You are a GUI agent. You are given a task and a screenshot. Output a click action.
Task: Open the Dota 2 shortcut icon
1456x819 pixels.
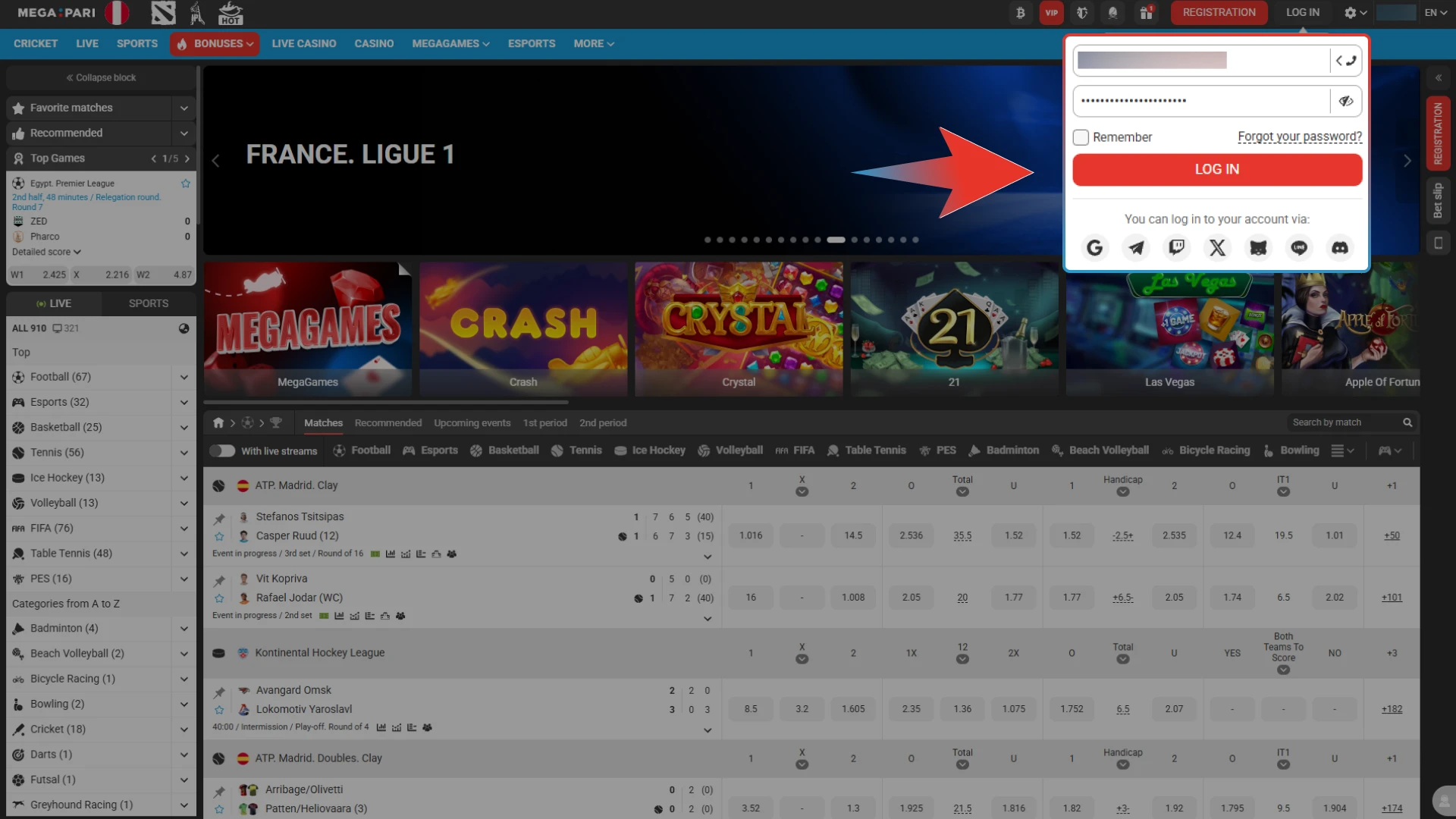pos(163,13)
